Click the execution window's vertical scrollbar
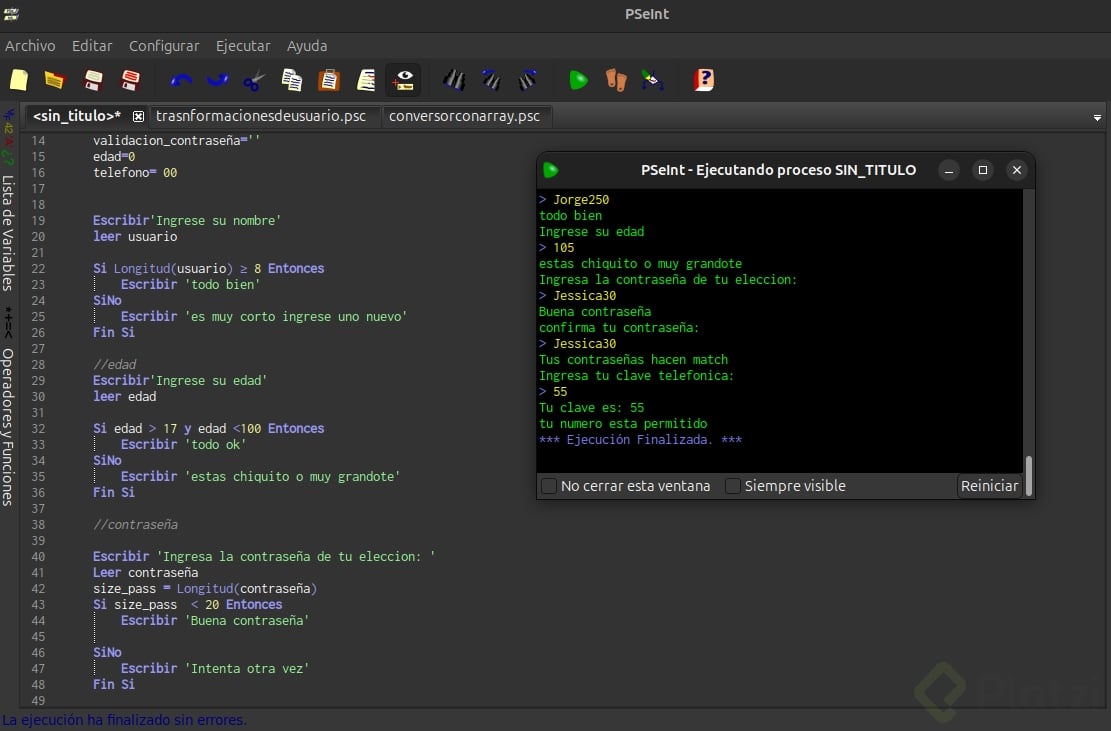Screen dimensions: 1111x731 pyautogui.click(x=1028, y=474)
